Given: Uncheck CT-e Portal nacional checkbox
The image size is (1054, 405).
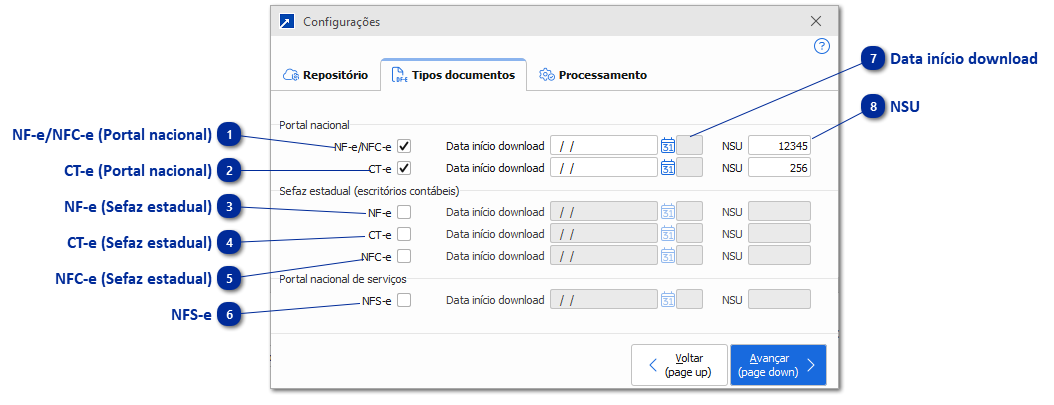Looking at the screenshot, I should (404, 168).
